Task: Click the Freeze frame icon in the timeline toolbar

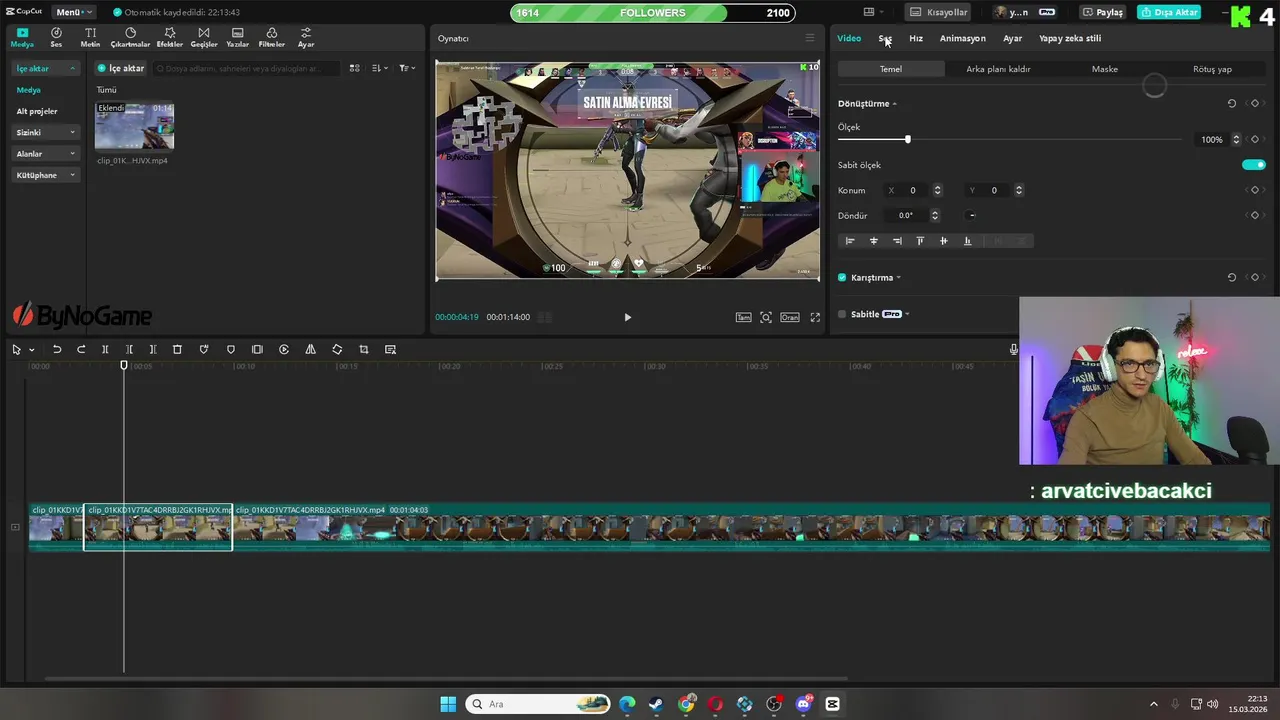Action: [x=257, y=349]
